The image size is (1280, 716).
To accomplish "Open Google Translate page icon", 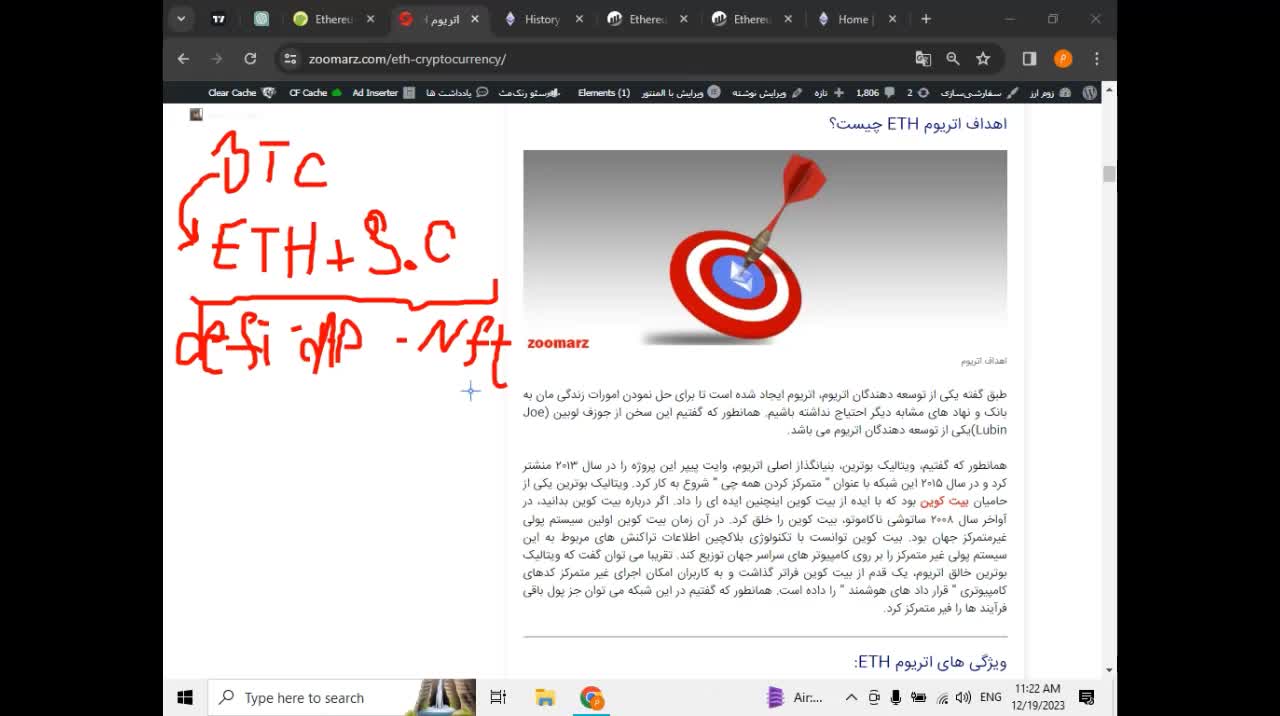I will (x=923, y=59).
